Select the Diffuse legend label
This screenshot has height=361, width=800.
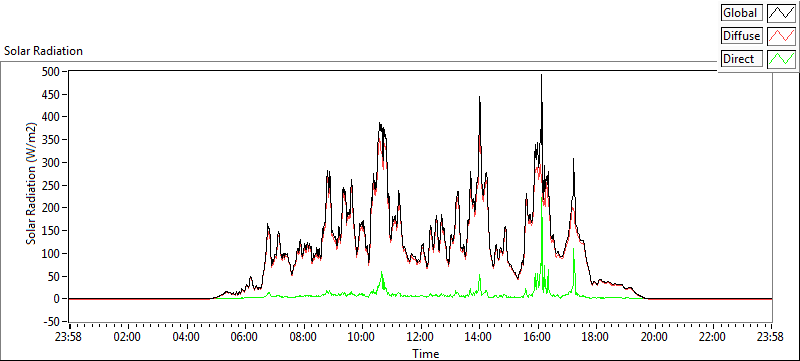coord(742,36)
